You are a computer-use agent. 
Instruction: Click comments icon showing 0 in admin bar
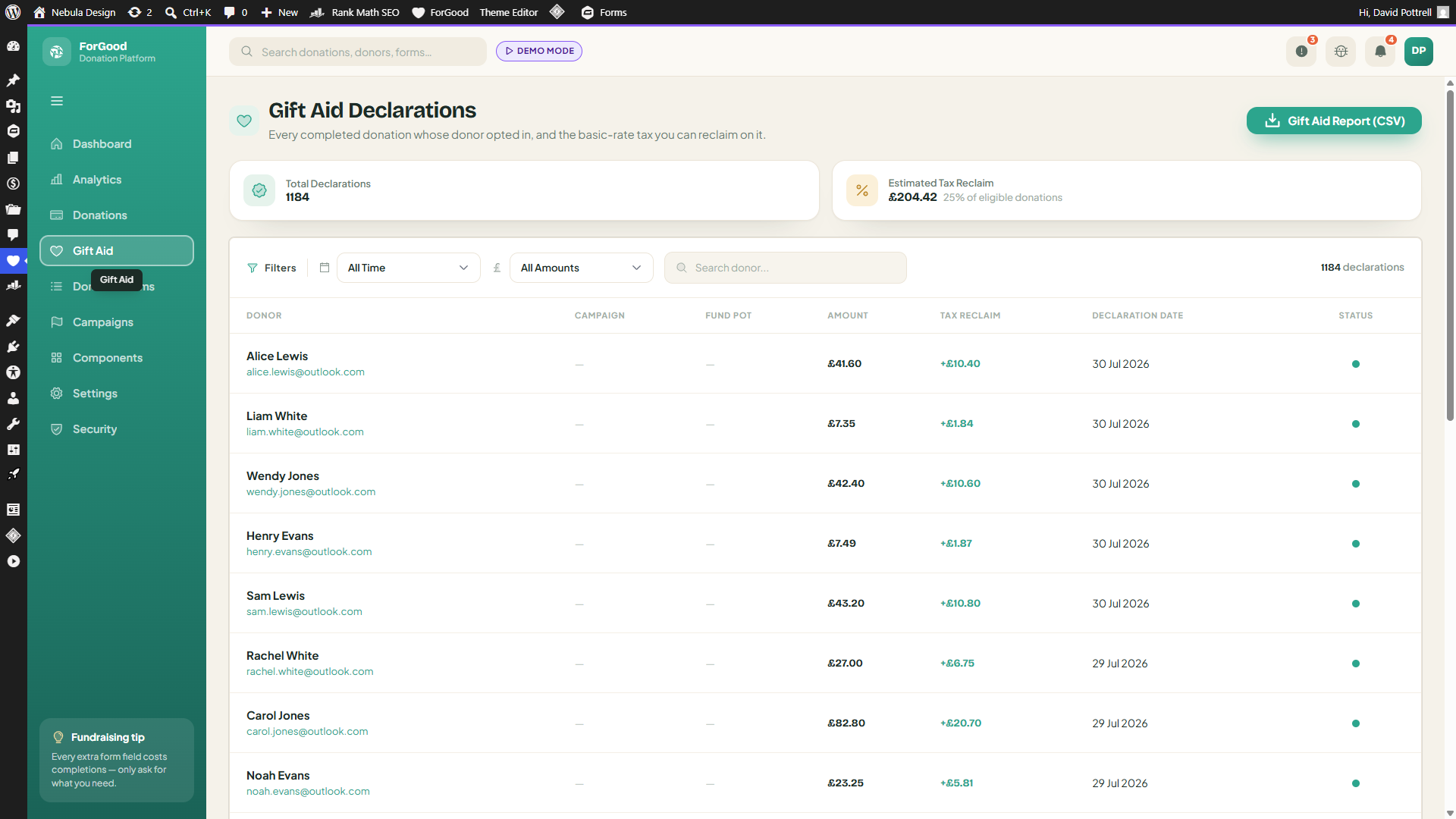coord(236,12)
